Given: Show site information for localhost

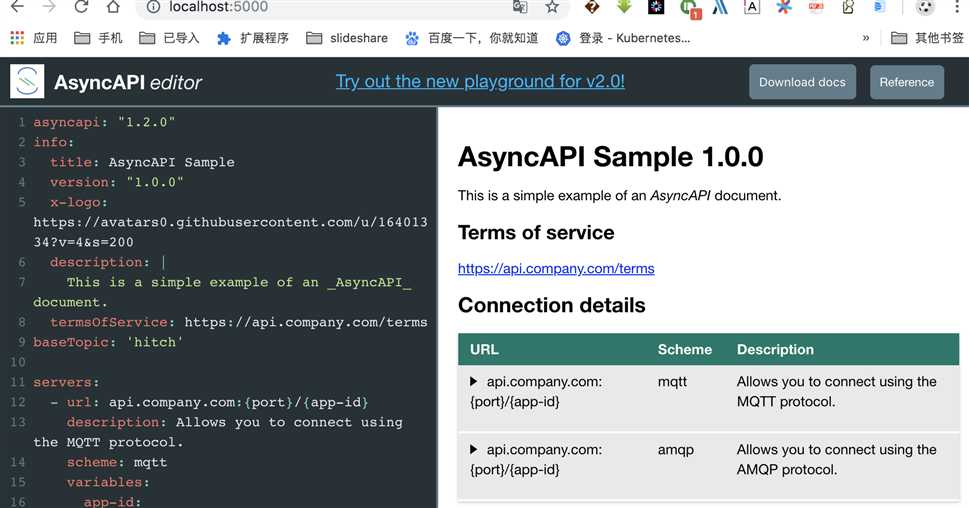Looking at the screenshot, I should coord(153,7).
